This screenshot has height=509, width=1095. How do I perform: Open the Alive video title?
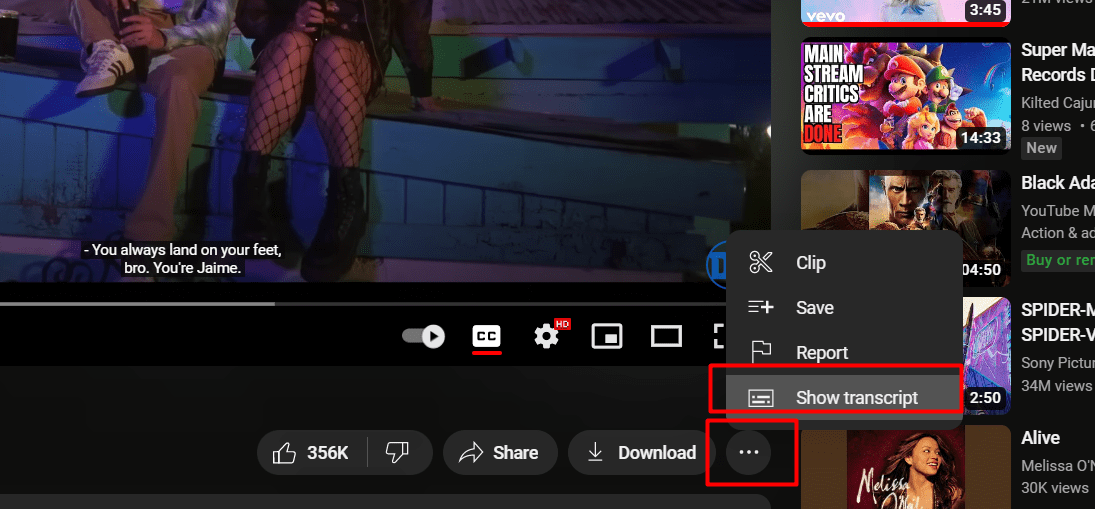(x=1041, y=438)
